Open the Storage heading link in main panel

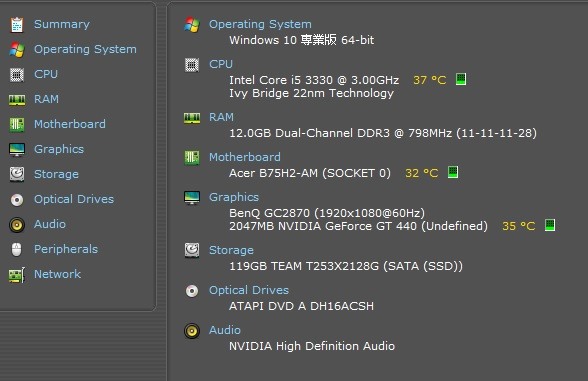click(x=231, y=250)
